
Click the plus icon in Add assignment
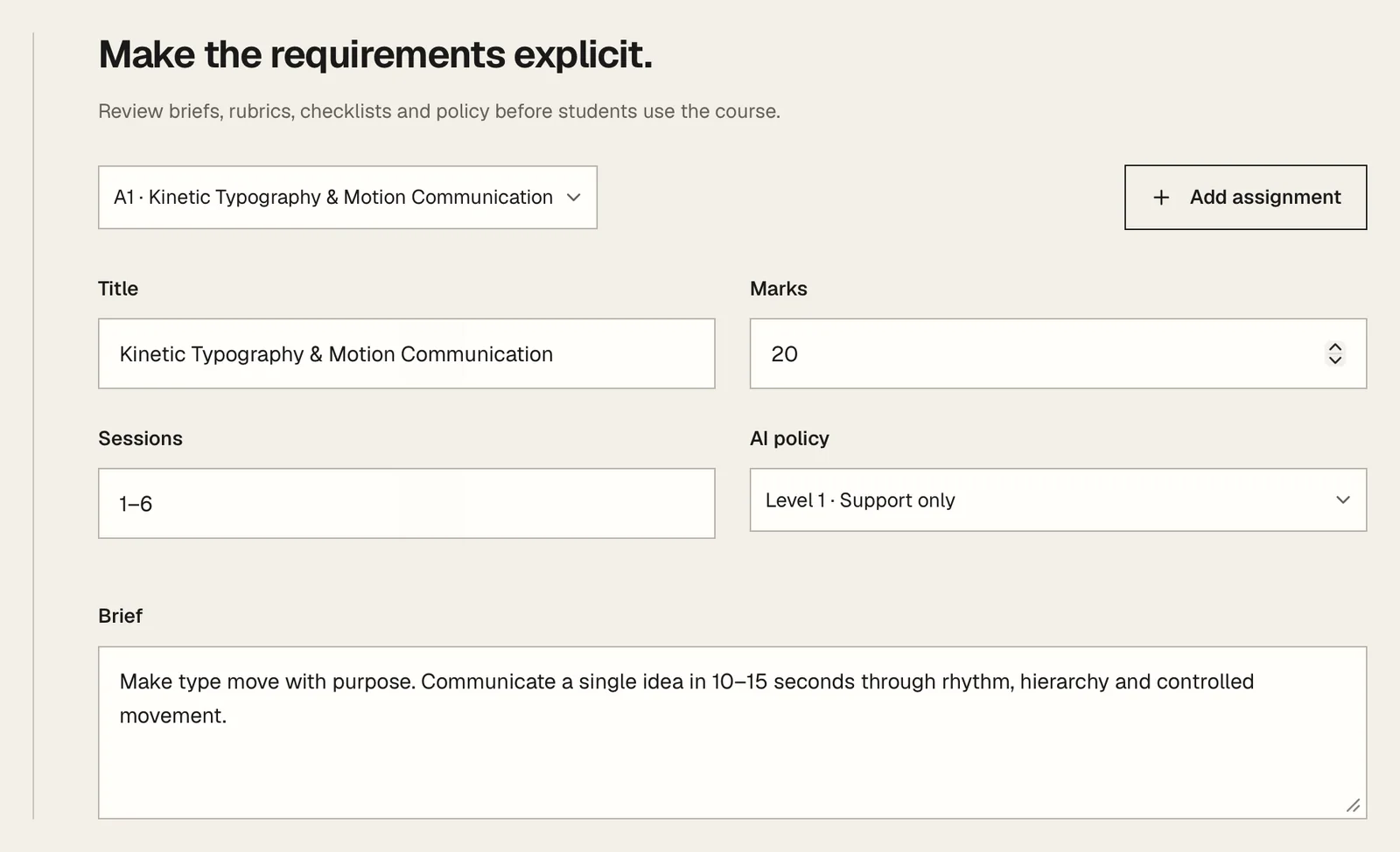(1161, 198)
